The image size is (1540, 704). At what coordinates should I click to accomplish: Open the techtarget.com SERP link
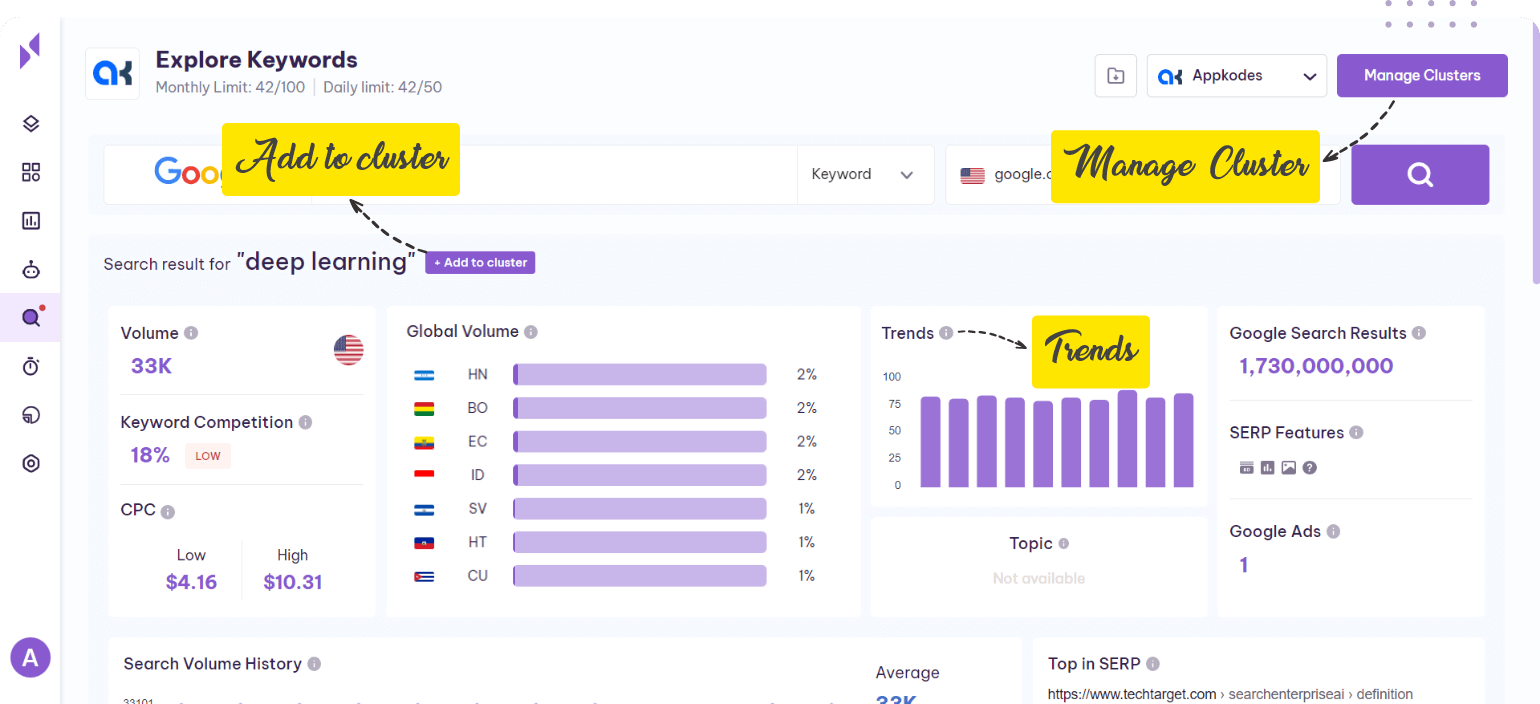point(1131,694)
